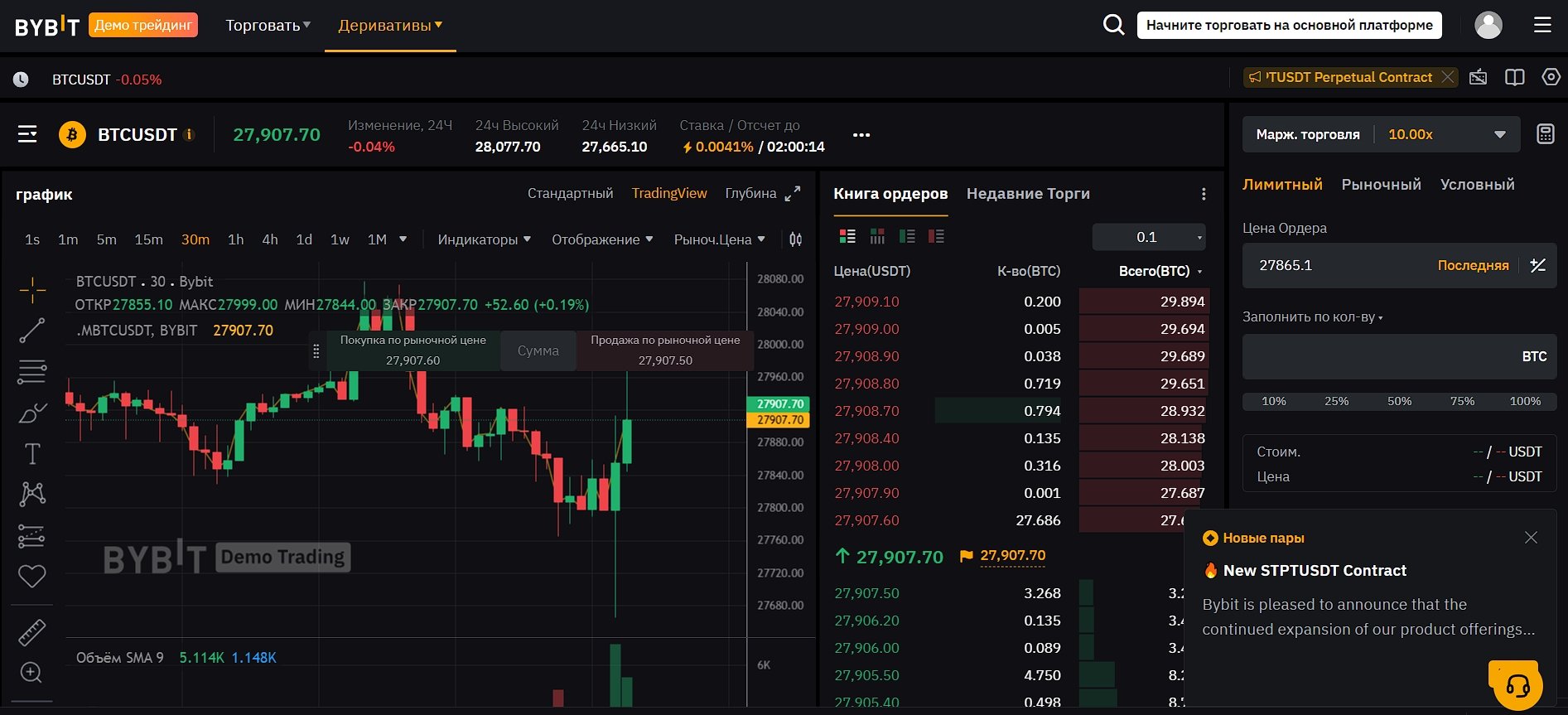Image resolution: width=1568 pixels, height=715 pixels.
Task: Click the clock icon beside BTCUSDT ticker
Action: (21, 80)
